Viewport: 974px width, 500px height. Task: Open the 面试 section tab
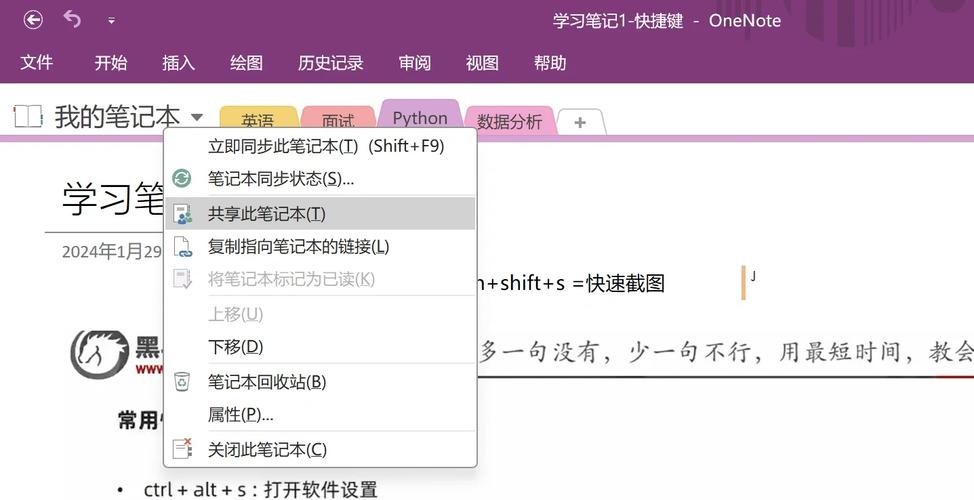(x=339, y=120)
